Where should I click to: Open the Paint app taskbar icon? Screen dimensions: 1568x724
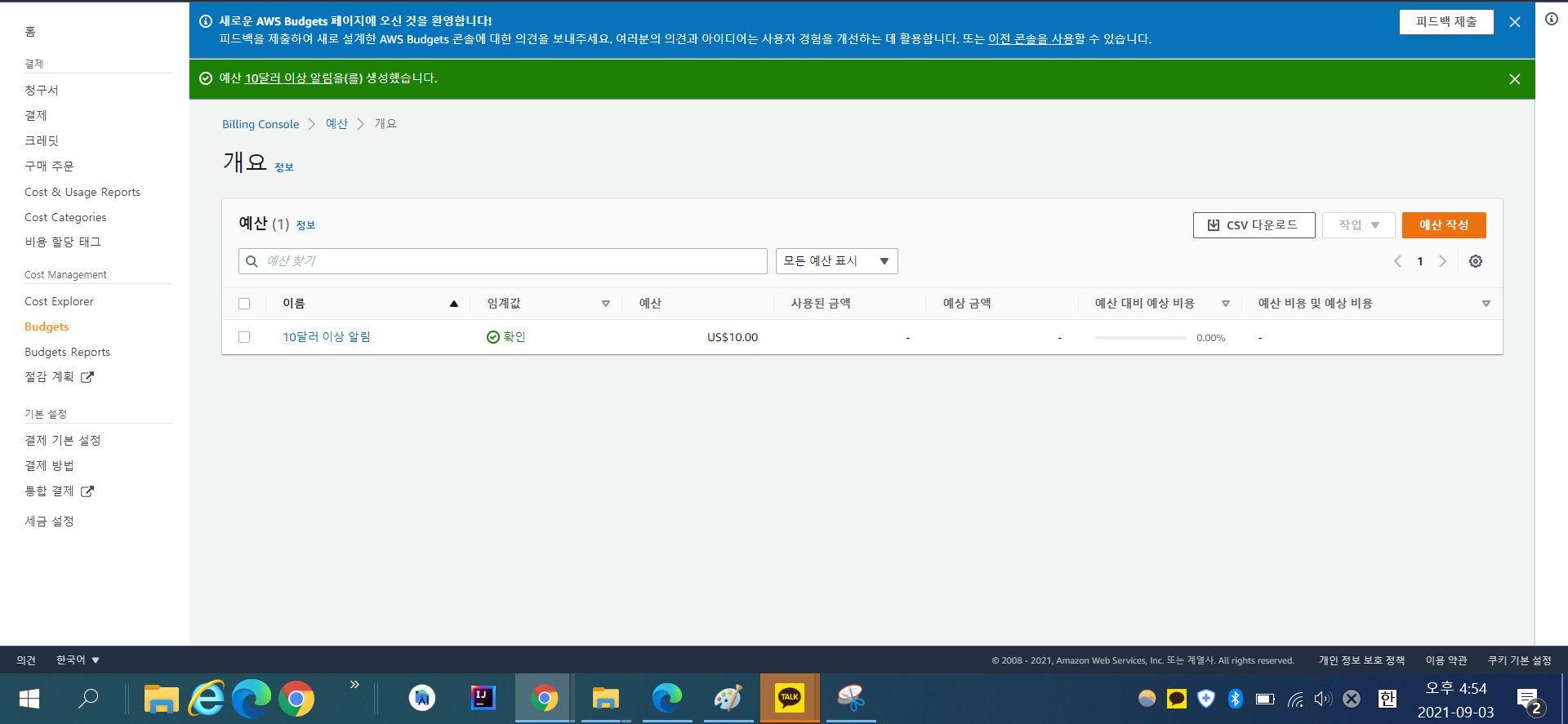(x=728, y=698)
